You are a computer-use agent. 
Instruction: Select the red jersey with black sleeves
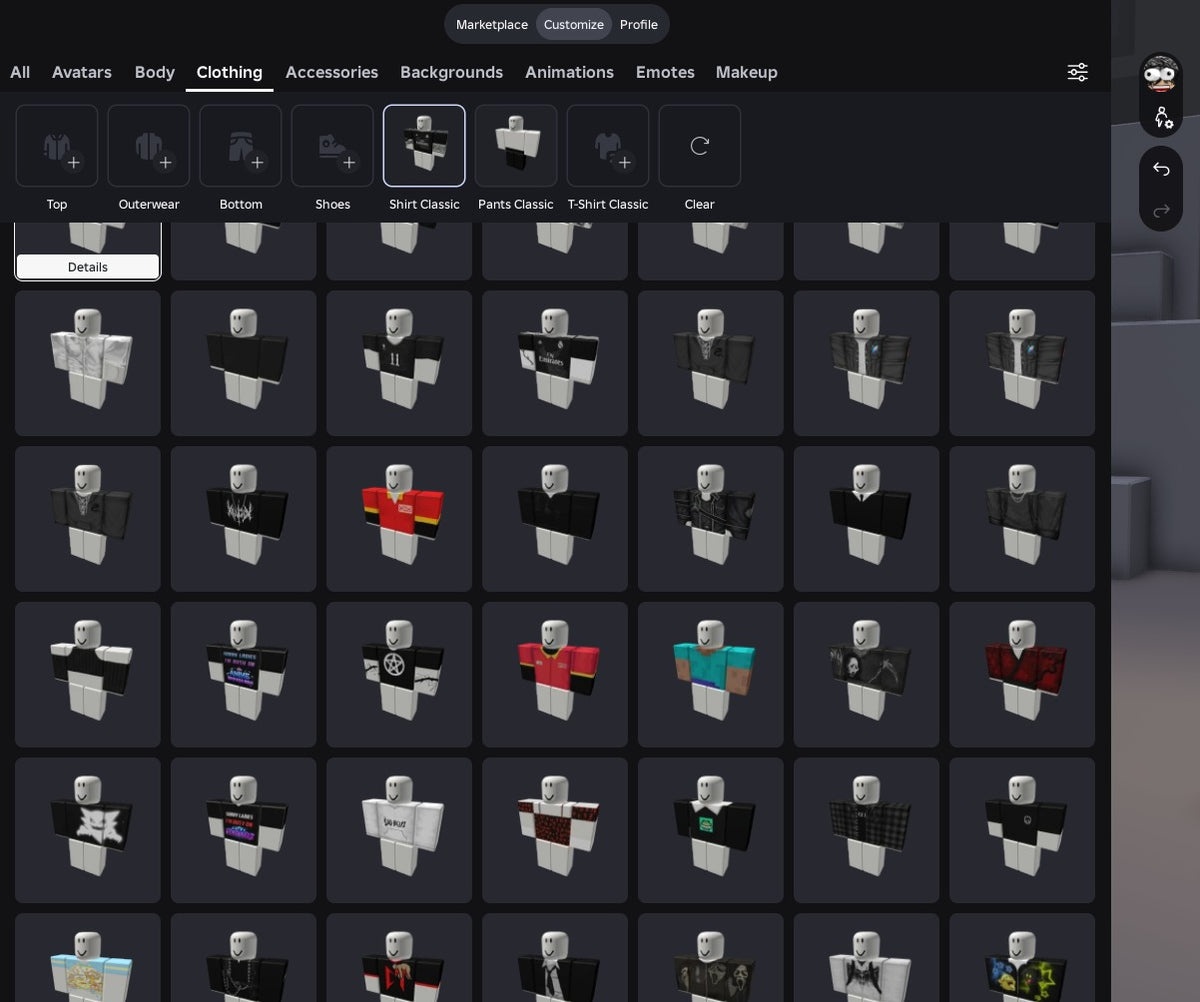coord(555,675)
